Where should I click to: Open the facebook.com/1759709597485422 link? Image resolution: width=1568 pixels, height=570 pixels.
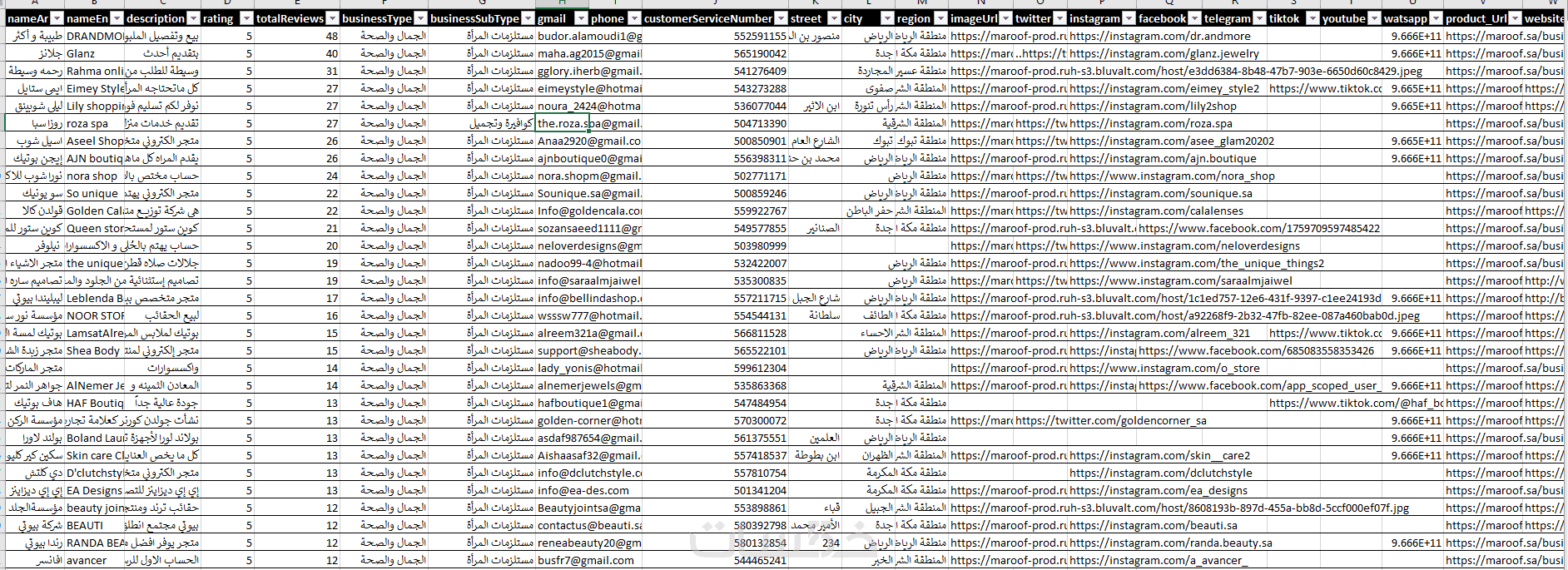click(1259, 228)
